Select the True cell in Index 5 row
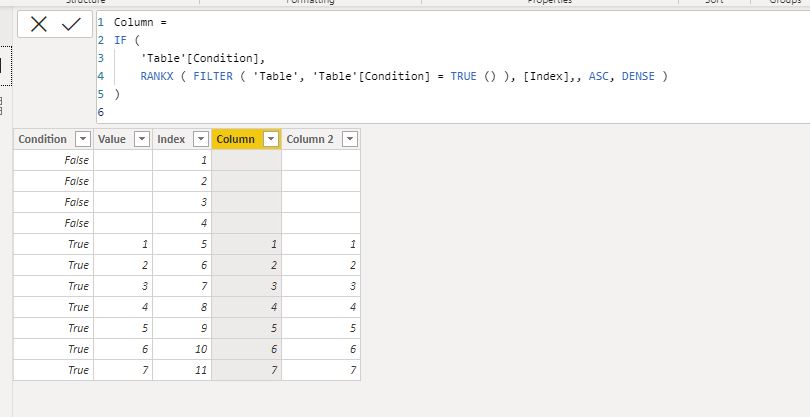Screen dimensions: 810x417 (53, 244)
